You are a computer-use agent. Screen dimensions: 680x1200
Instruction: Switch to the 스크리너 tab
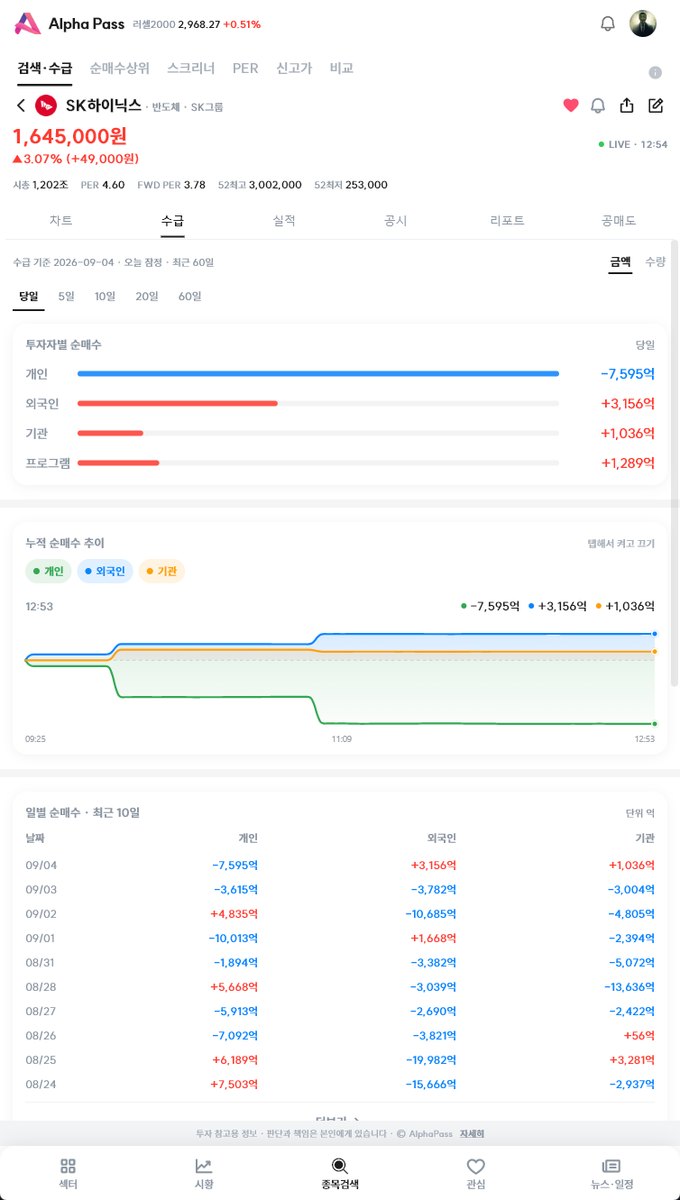click(191, 68)
